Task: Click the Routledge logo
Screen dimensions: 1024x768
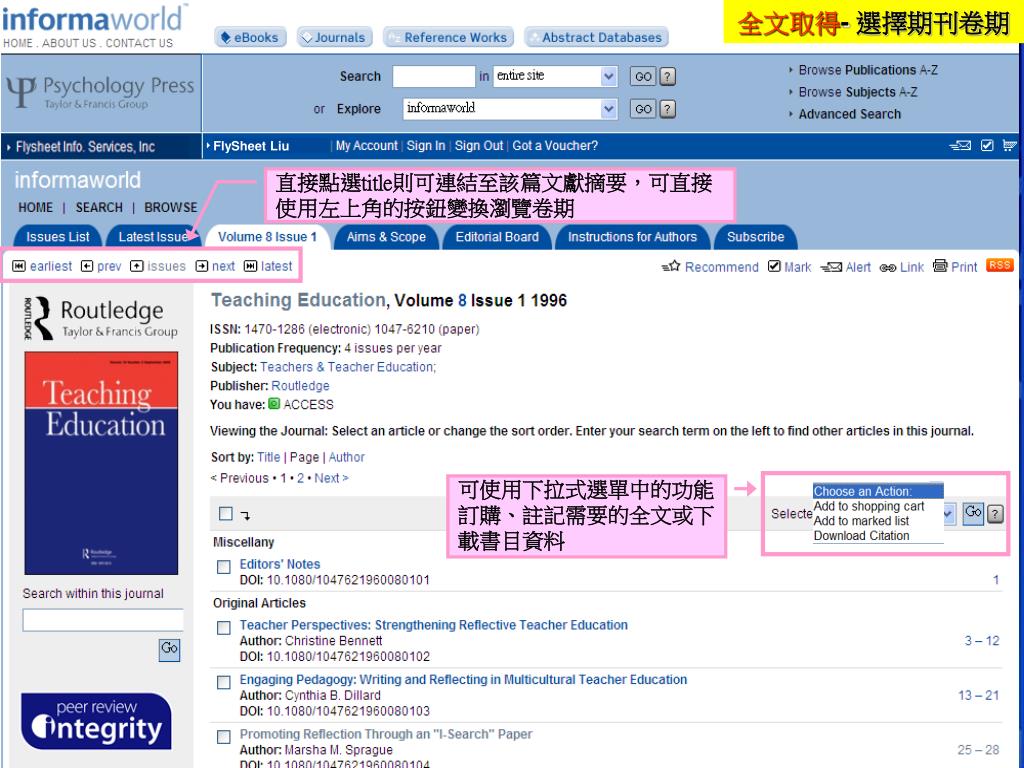Action: [101, 318]
